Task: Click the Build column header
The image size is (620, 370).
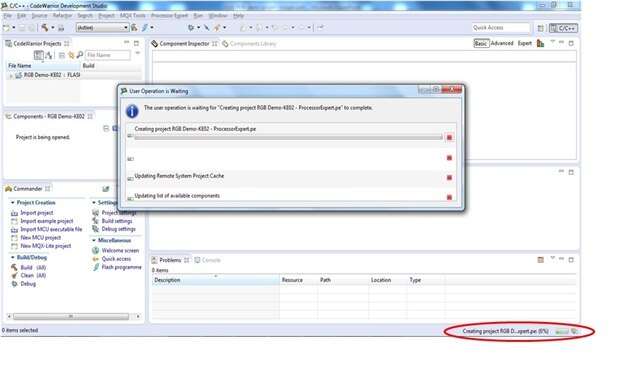Action: pyautogui.click(x=89, y=66)
